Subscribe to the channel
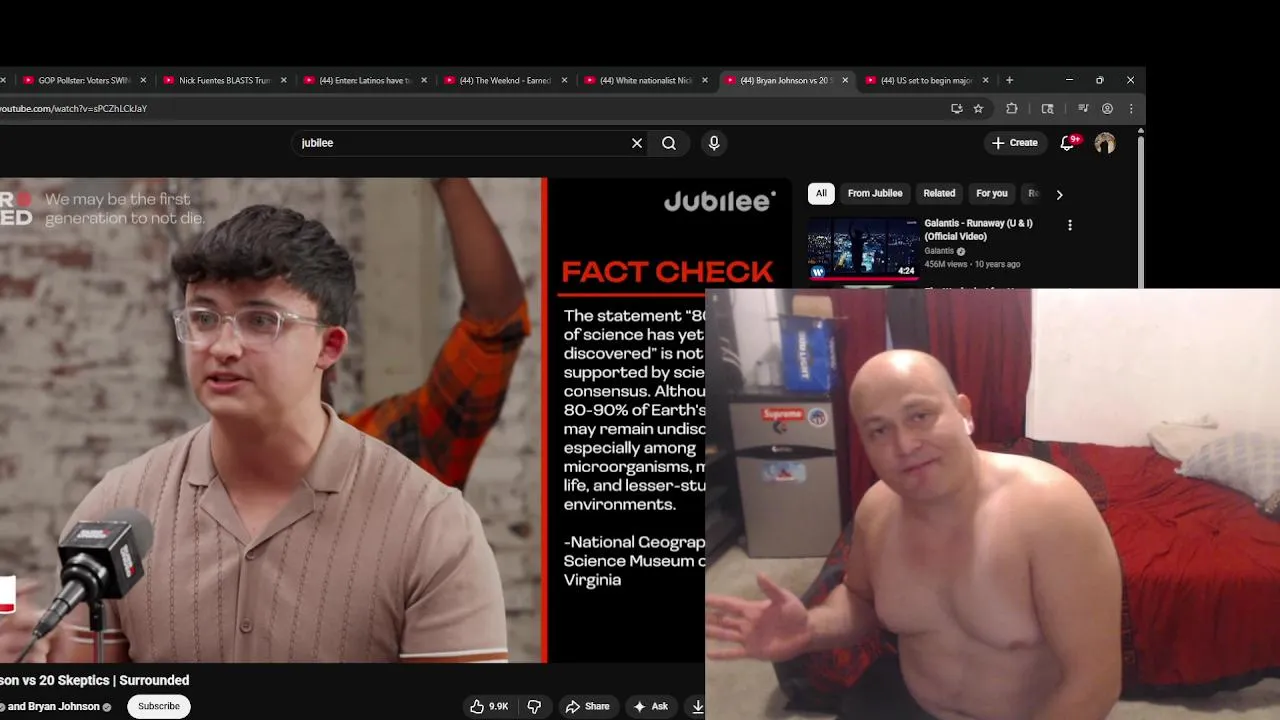Viewport: 1280px width, 720px height. point(159,706)
